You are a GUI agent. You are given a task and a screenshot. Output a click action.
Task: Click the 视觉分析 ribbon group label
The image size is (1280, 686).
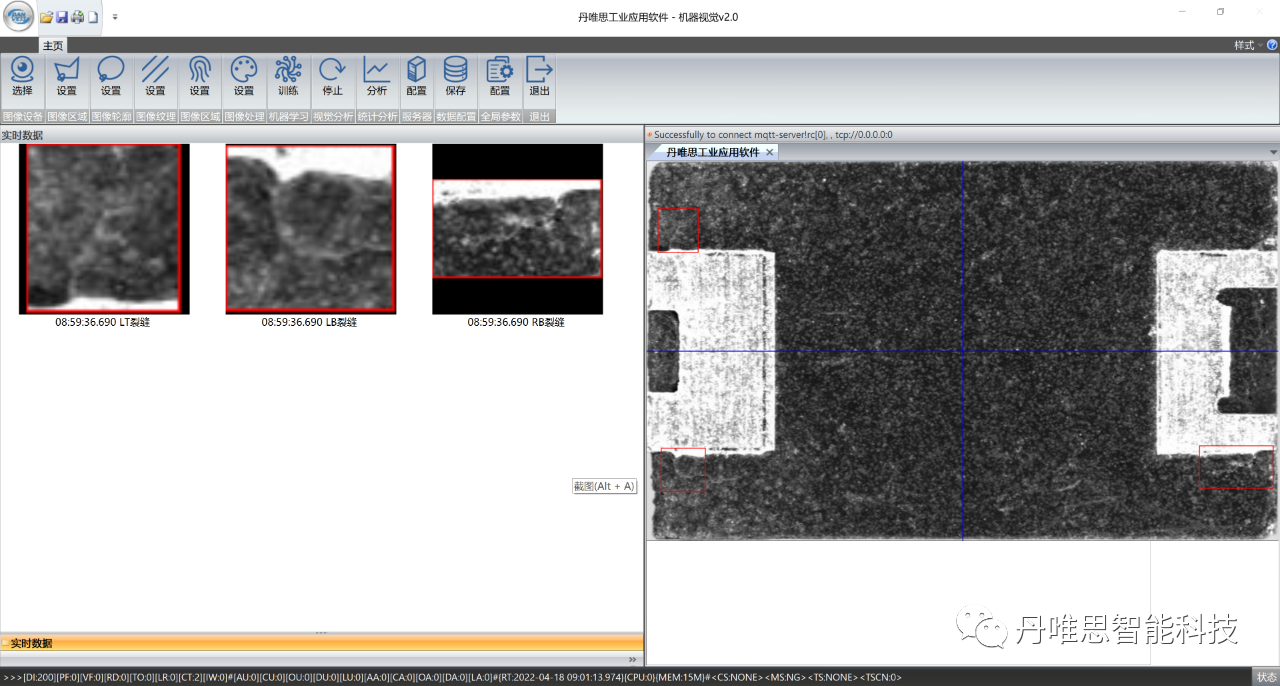click(x=333, y=116)
